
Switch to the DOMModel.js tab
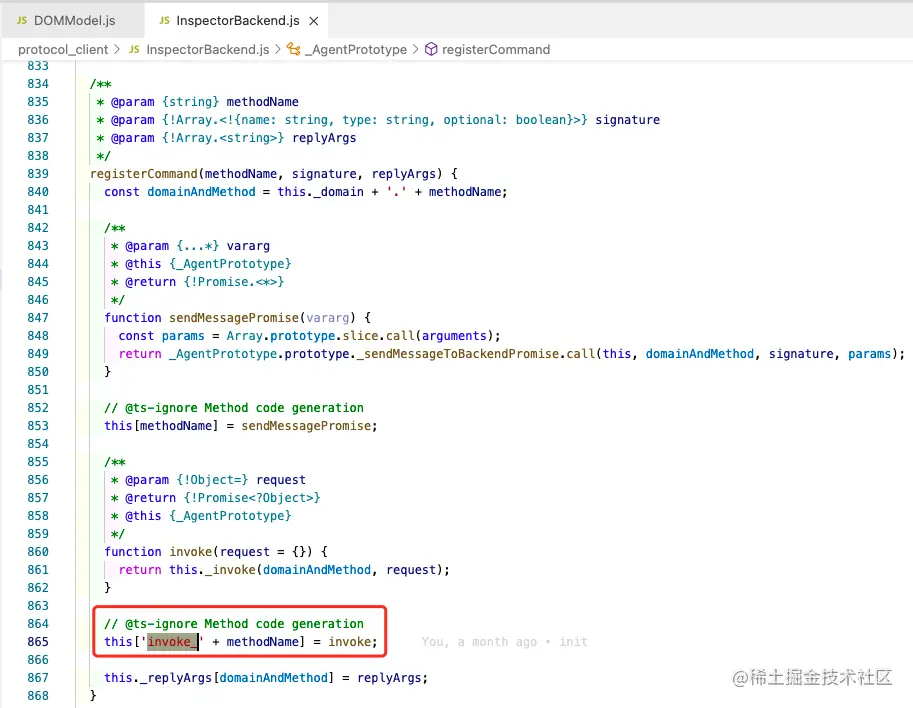click(72, 21)
